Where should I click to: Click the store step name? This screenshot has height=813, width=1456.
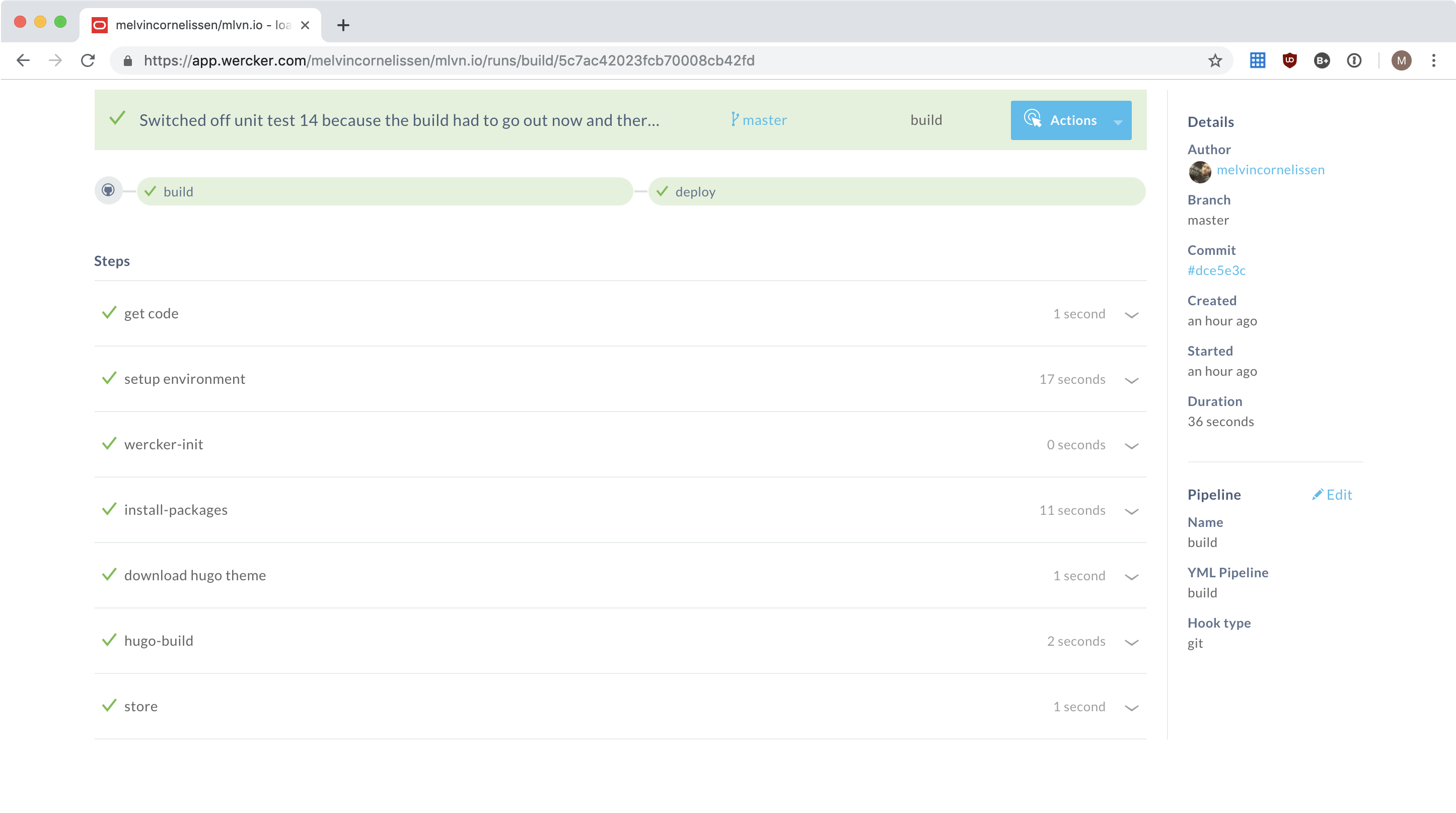tap(141, 706)
